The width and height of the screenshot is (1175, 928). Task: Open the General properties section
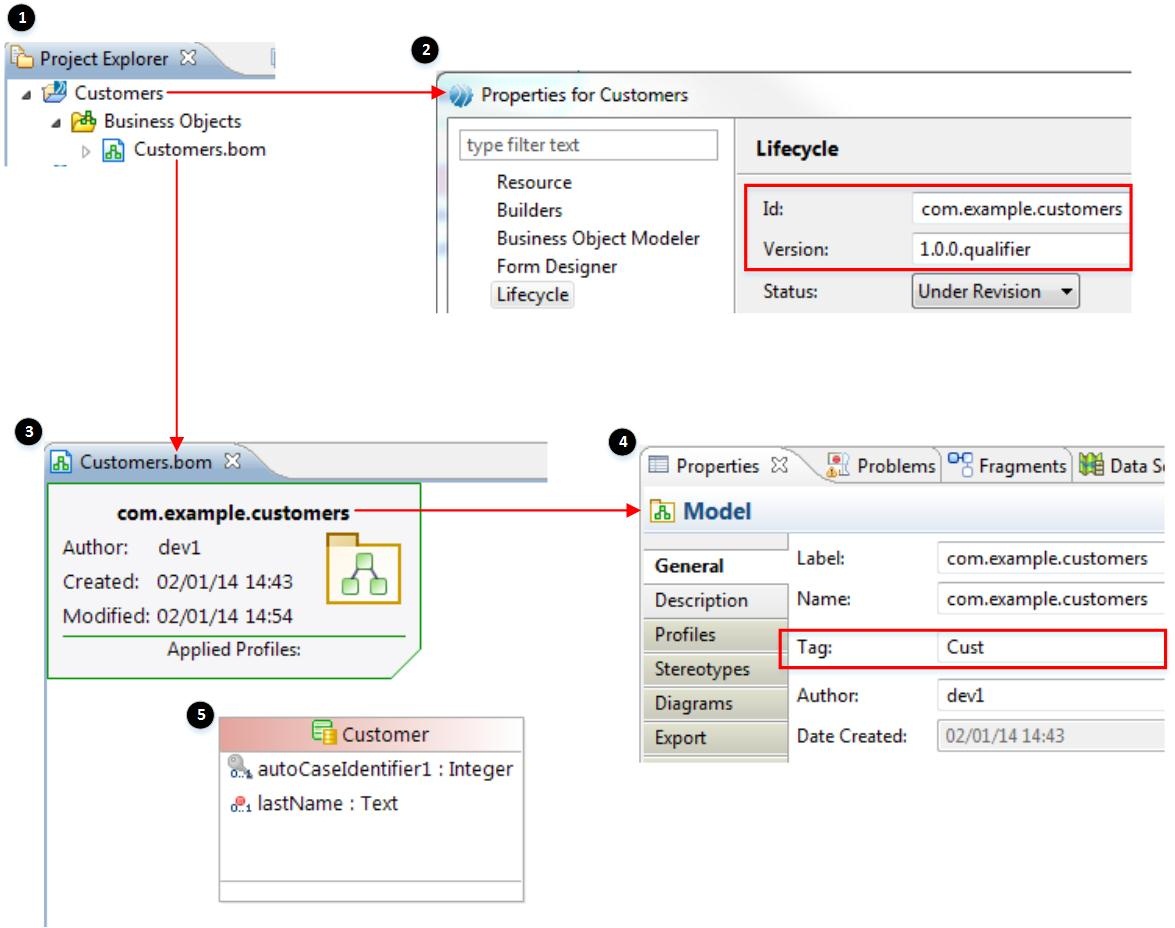pos(716,566)
